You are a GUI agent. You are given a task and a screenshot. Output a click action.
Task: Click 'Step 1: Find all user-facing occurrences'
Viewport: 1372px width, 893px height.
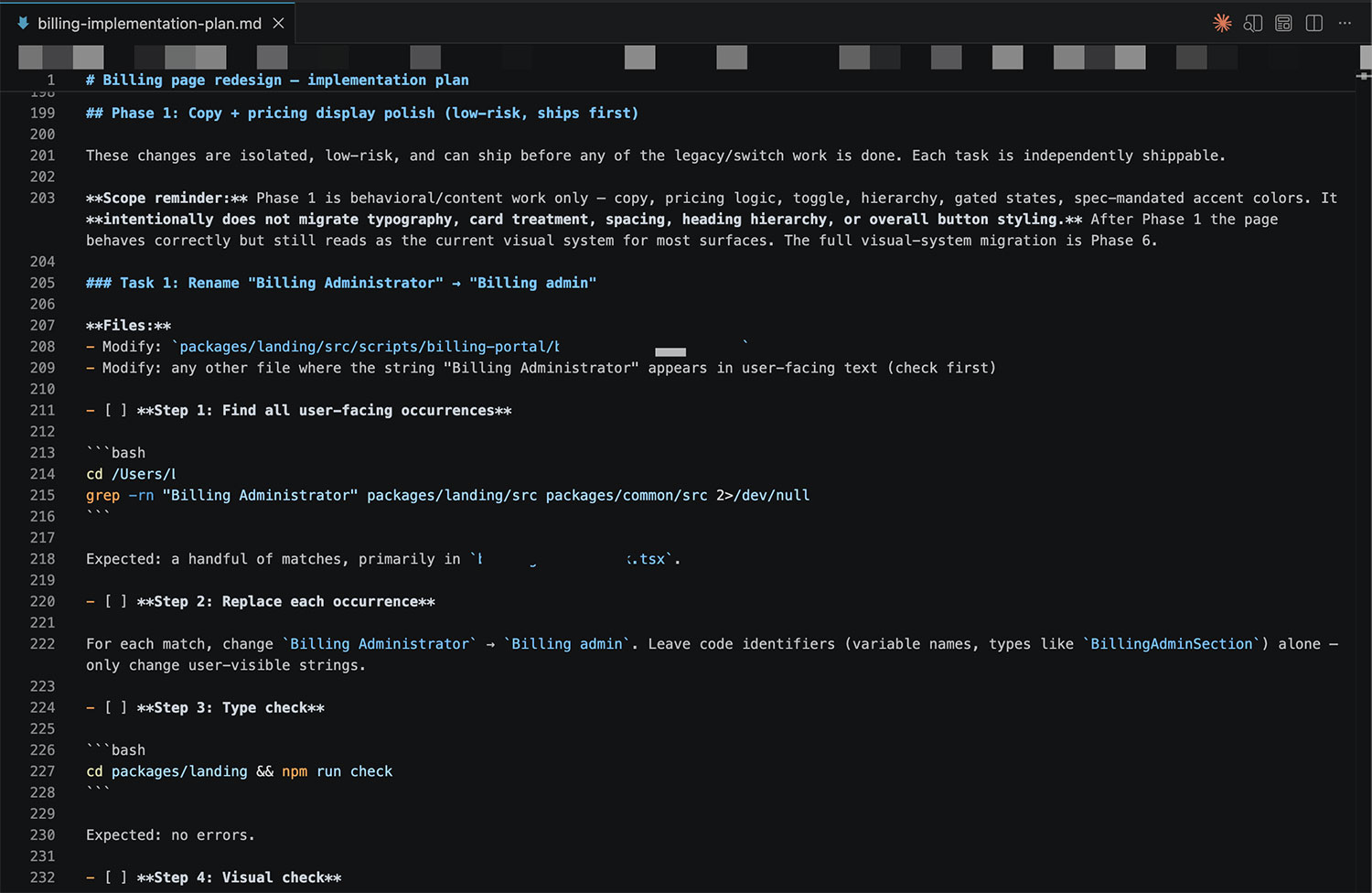[324, 410]
